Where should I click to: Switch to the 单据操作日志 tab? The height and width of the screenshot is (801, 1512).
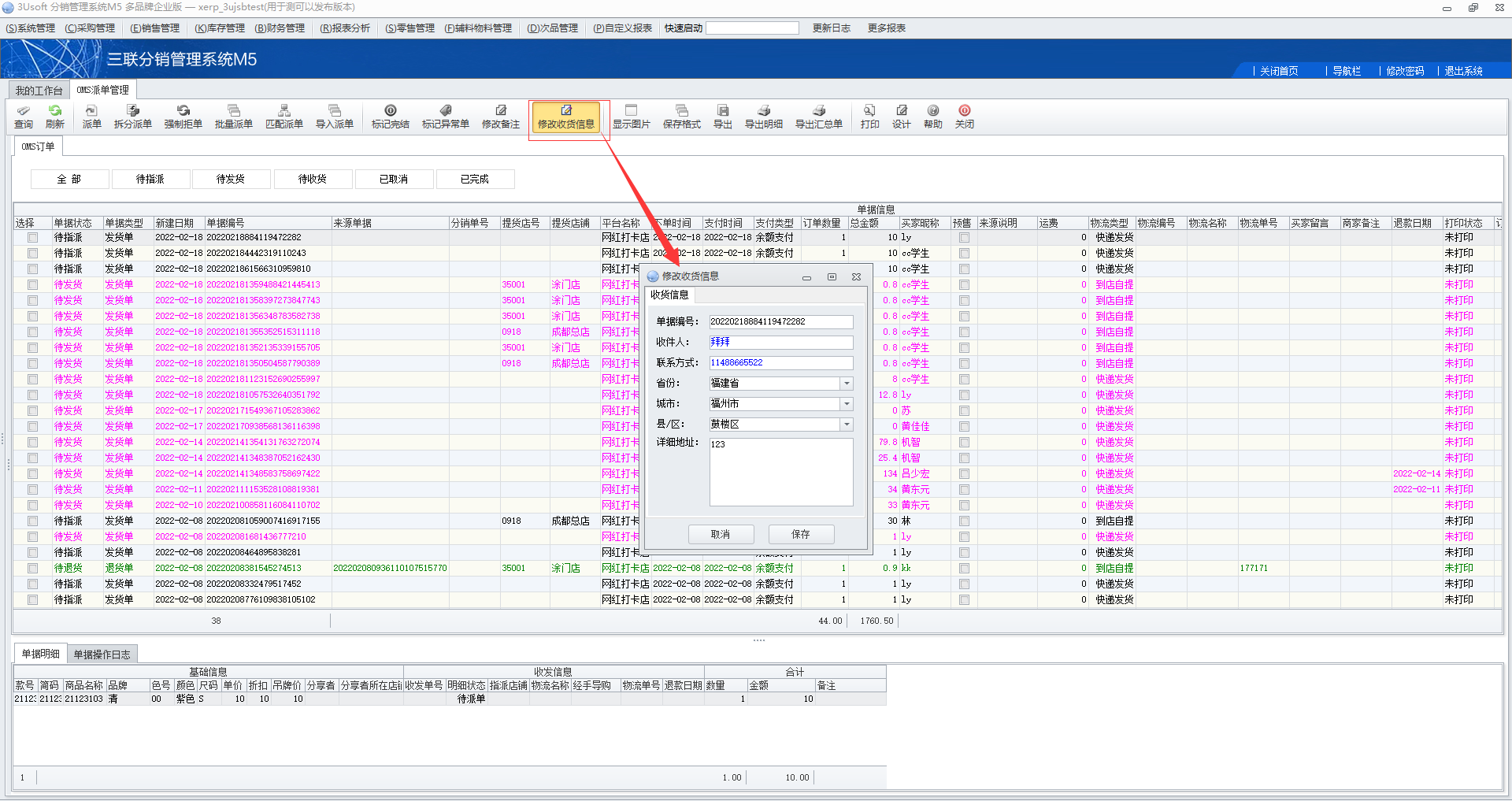click(x=102, y=655)
